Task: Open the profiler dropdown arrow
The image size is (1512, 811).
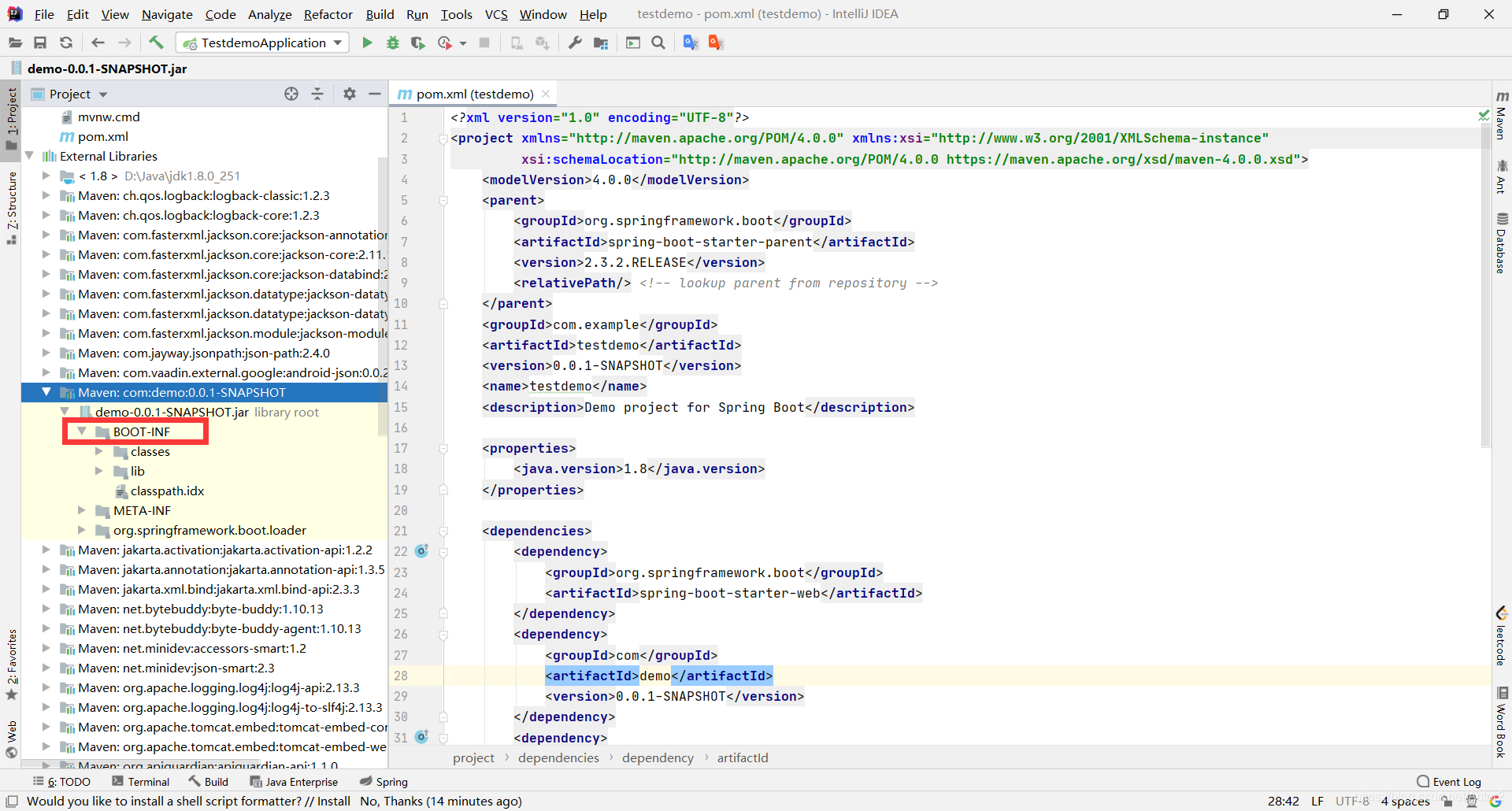Action: point(463,43)
